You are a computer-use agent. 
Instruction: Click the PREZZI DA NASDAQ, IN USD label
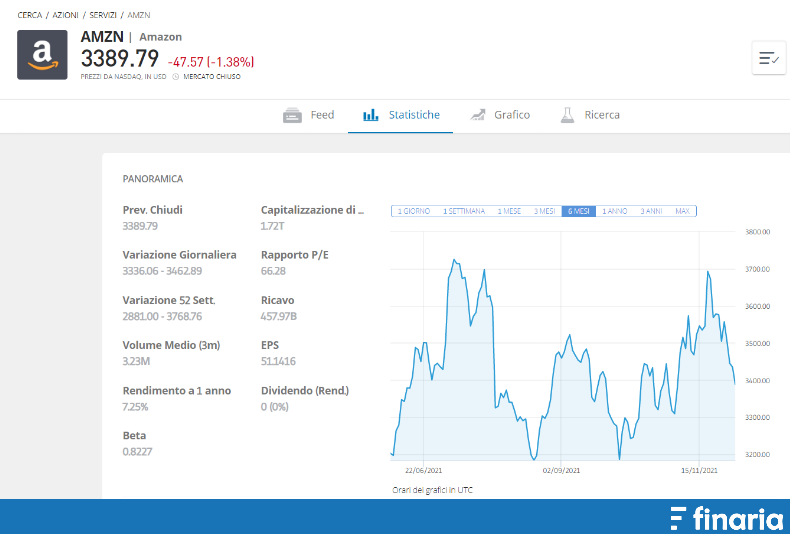[x=123, y=77]
